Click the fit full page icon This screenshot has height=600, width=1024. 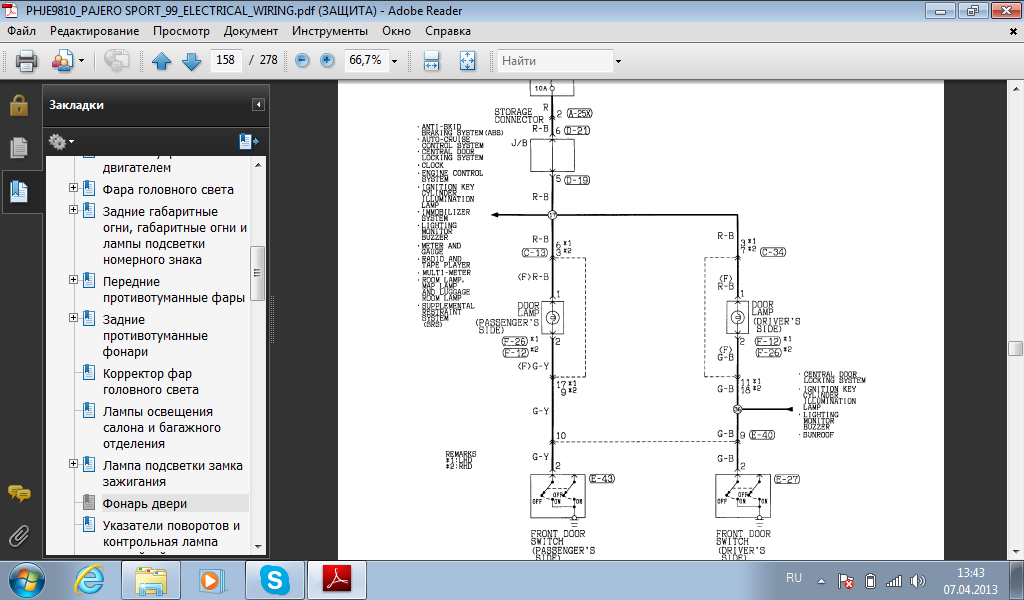pyautogui.click(x=466, y=61)
